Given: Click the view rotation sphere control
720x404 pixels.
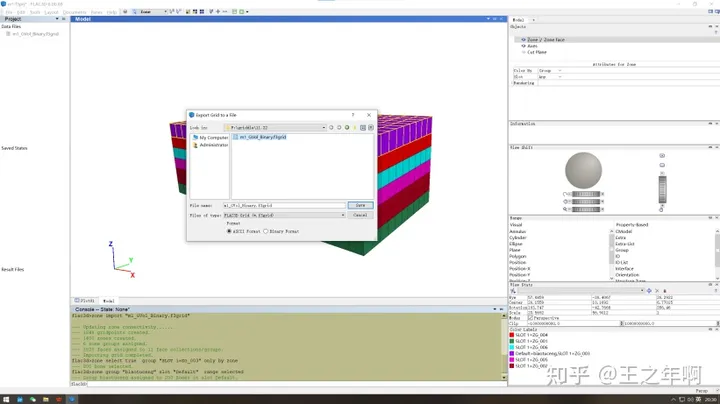Looking at the screenshot, I should [583, 170].
